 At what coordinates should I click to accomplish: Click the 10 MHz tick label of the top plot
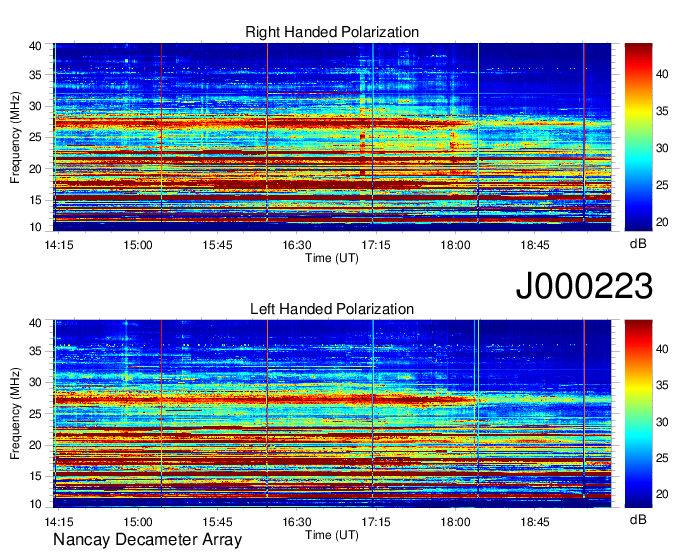pyautogui.click(x=36, y=227)
